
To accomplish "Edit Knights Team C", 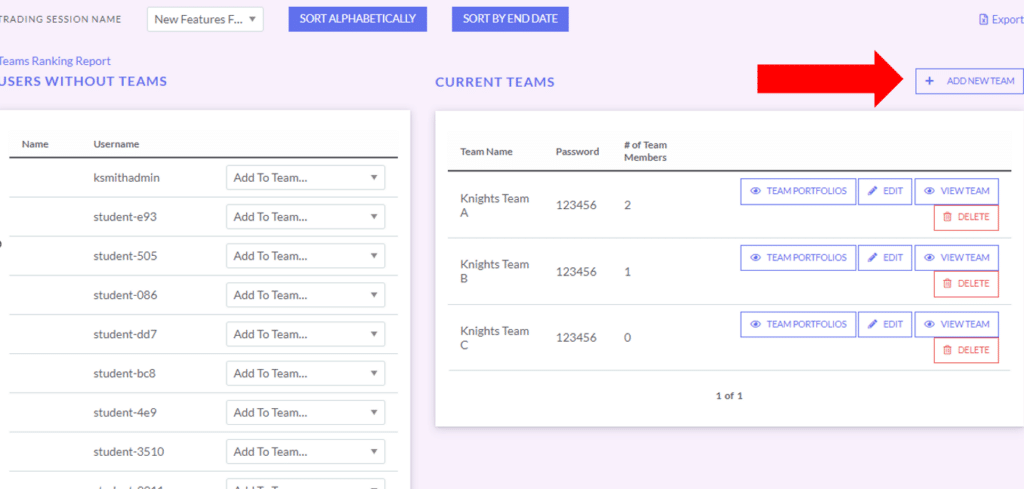I will coord(885,324).
